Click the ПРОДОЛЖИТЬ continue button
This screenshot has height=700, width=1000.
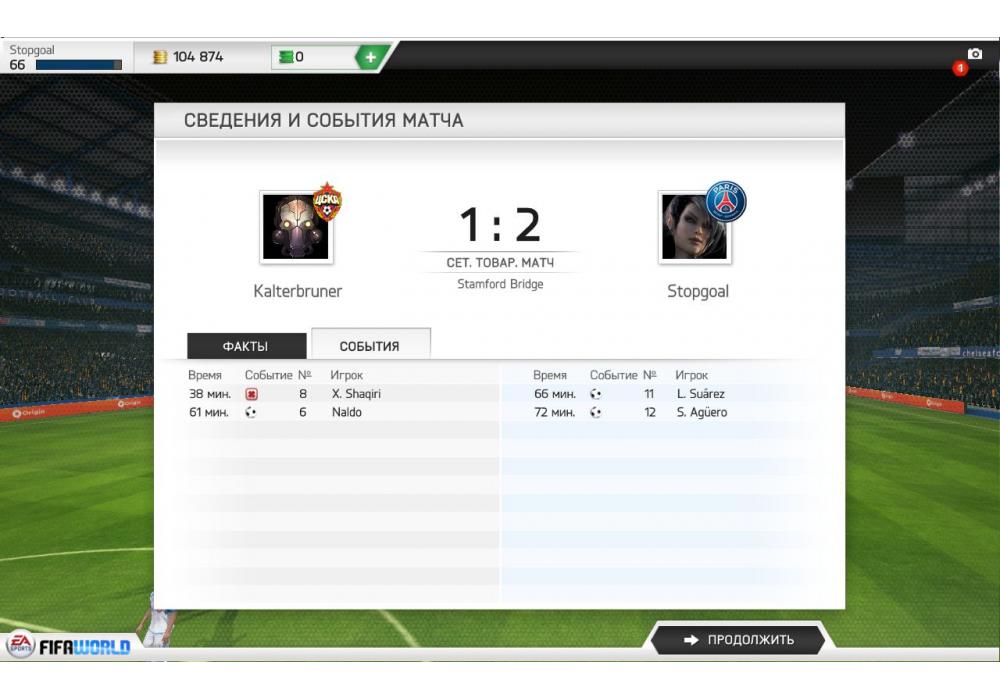[x=738, y=639]
